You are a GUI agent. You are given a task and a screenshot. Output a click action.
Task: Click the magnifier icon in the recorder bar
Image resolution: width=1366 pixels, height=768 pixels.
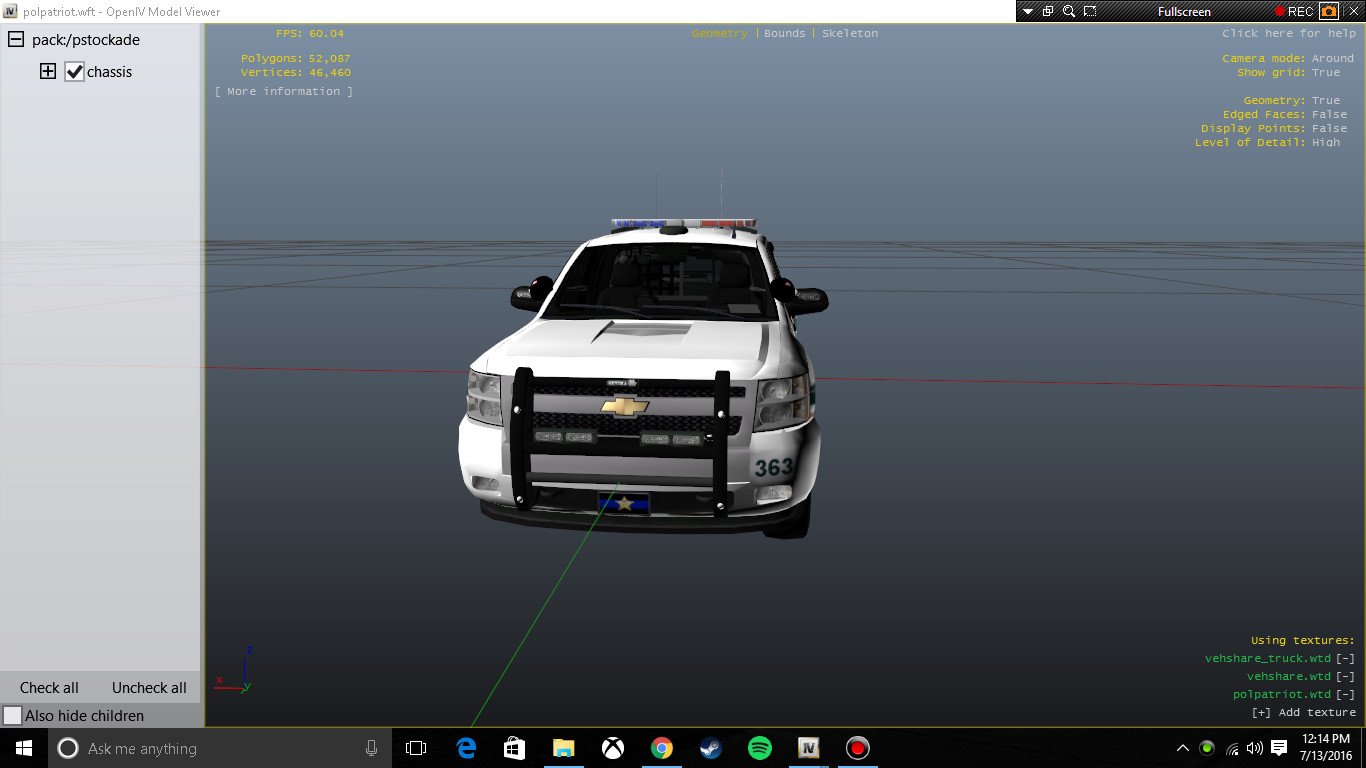1069,12
